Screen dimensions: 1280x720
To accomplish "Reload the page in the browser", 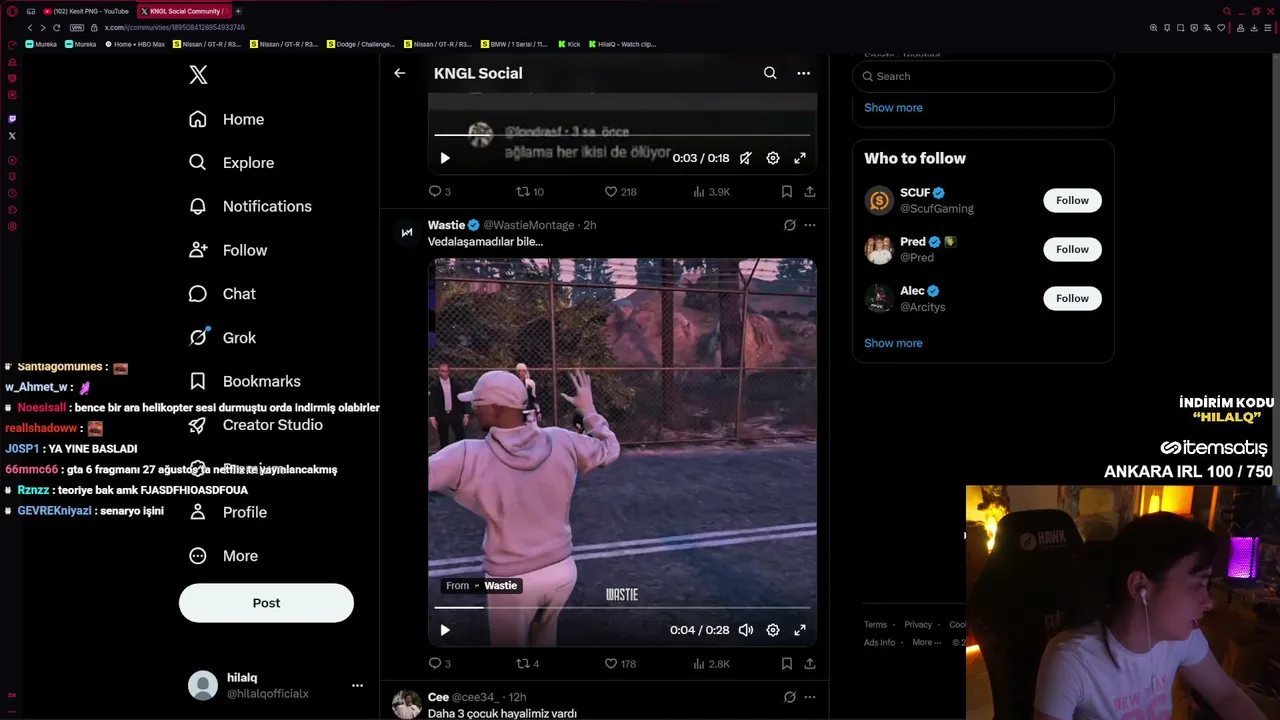I will pos(56,28).
